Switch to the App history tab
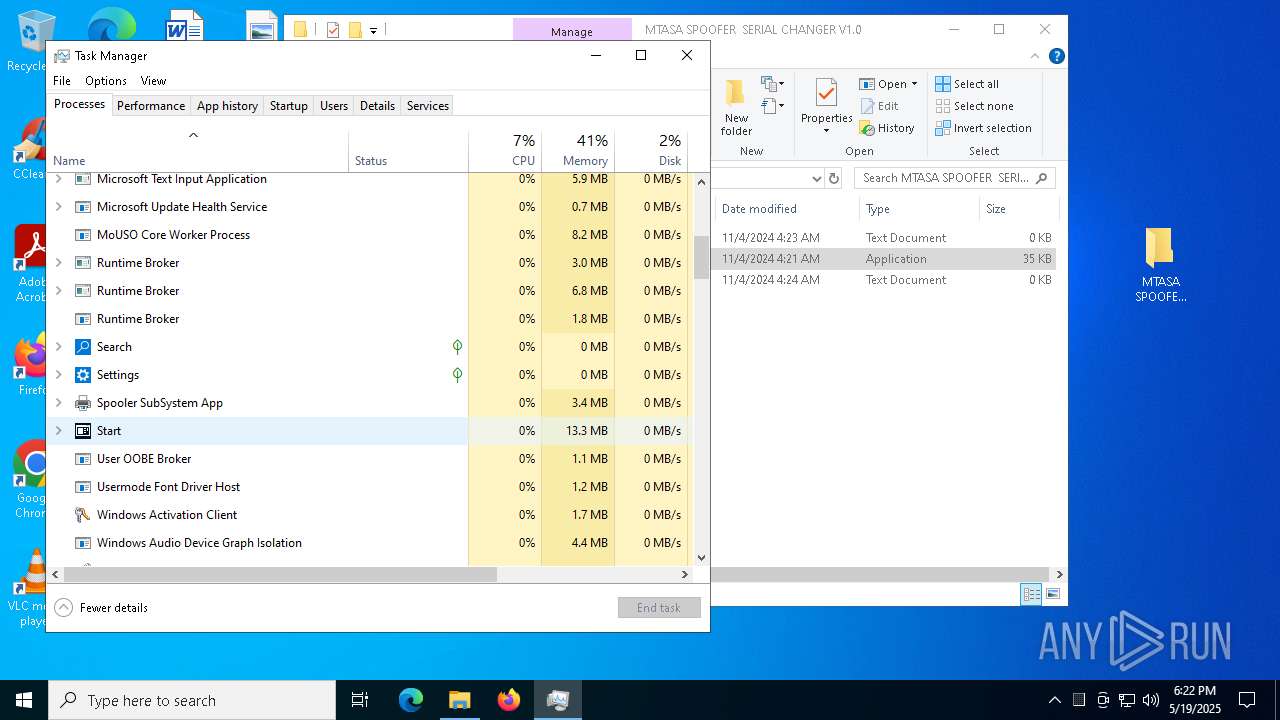 227,106
